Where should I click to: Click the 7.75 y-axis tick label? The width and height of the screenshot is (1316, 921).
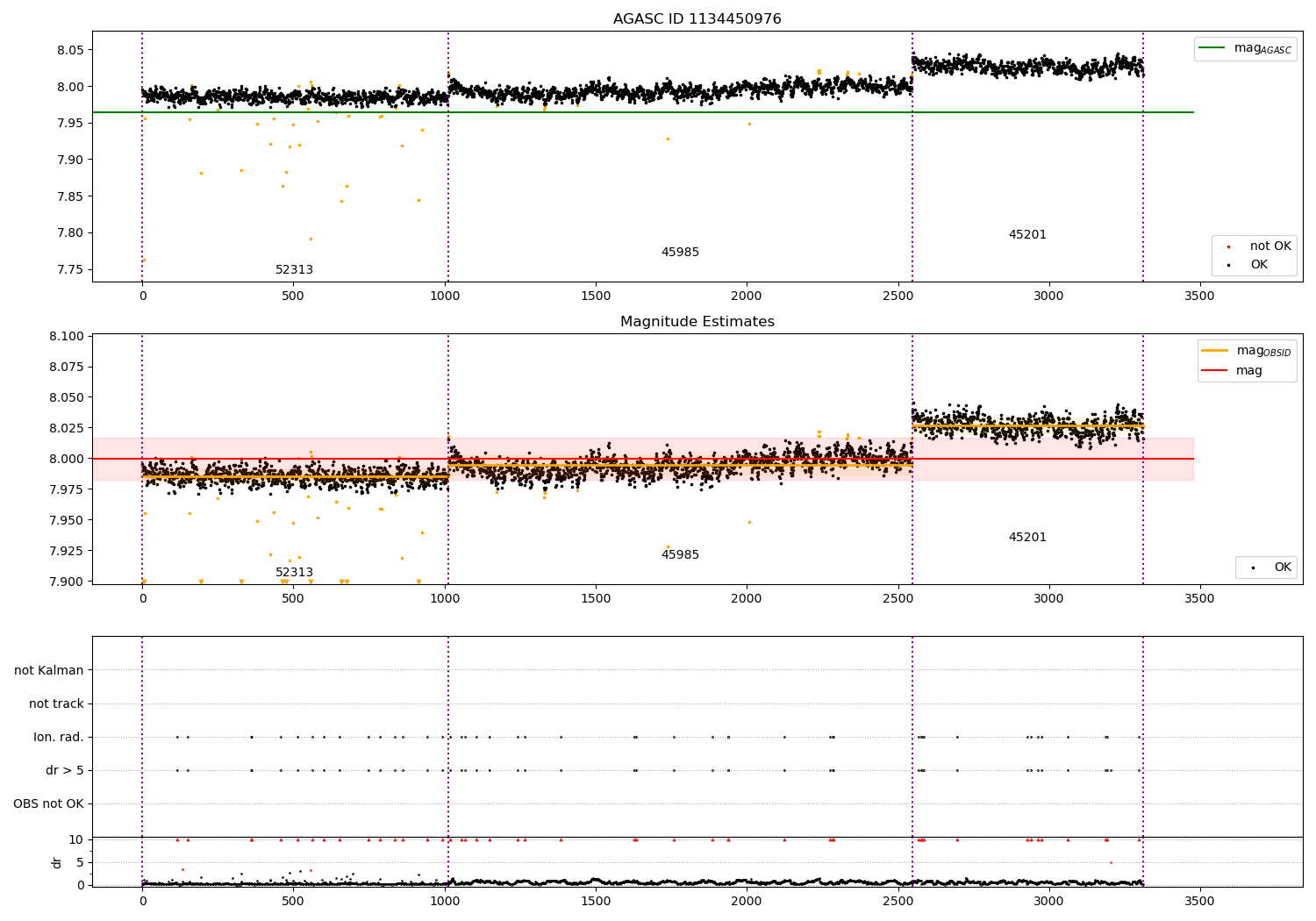point(69,270)
